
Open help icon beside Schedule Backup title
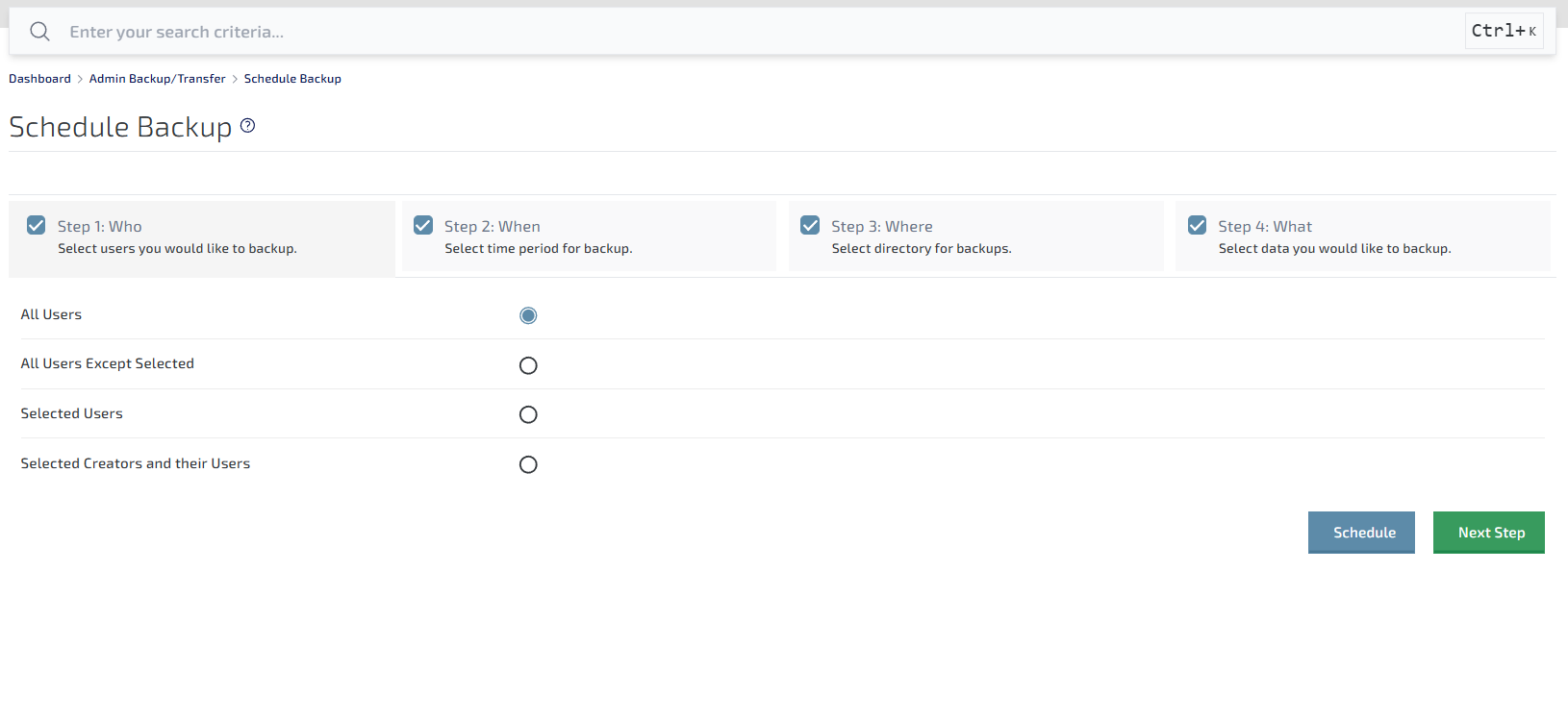[x=247, y=126]
